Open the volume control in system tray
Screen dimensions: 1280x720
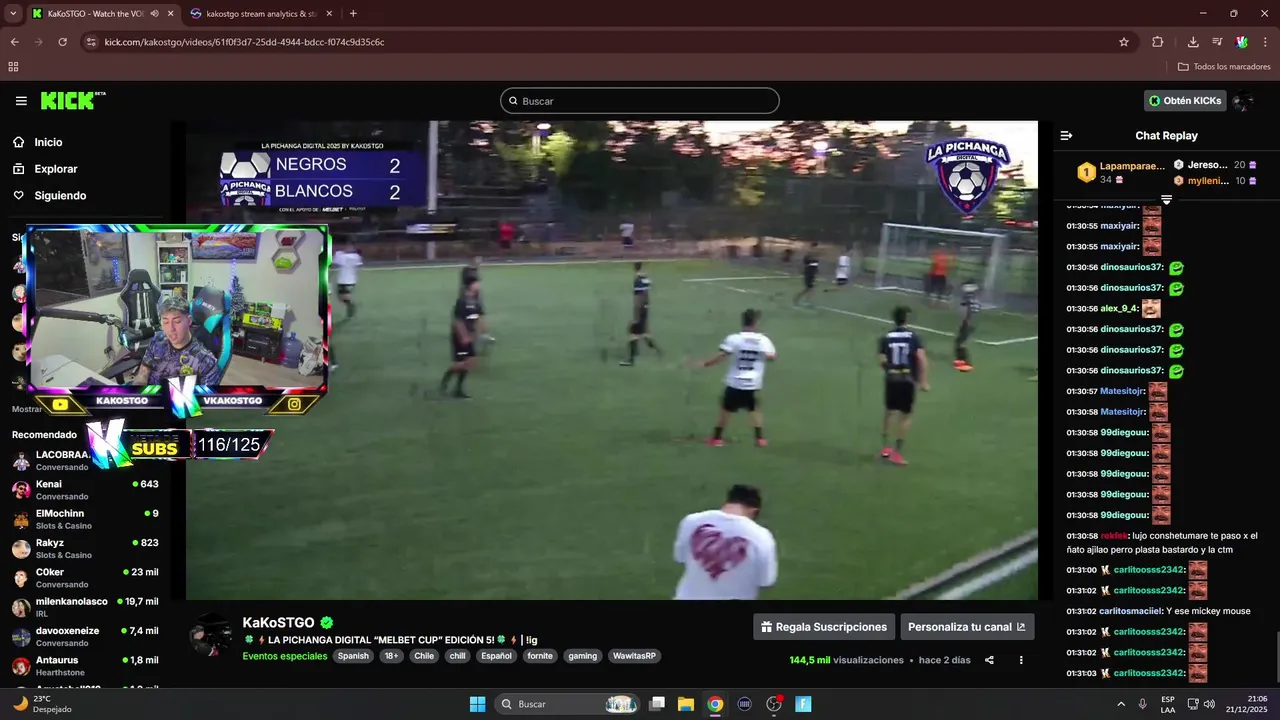tap(1209, 704)
